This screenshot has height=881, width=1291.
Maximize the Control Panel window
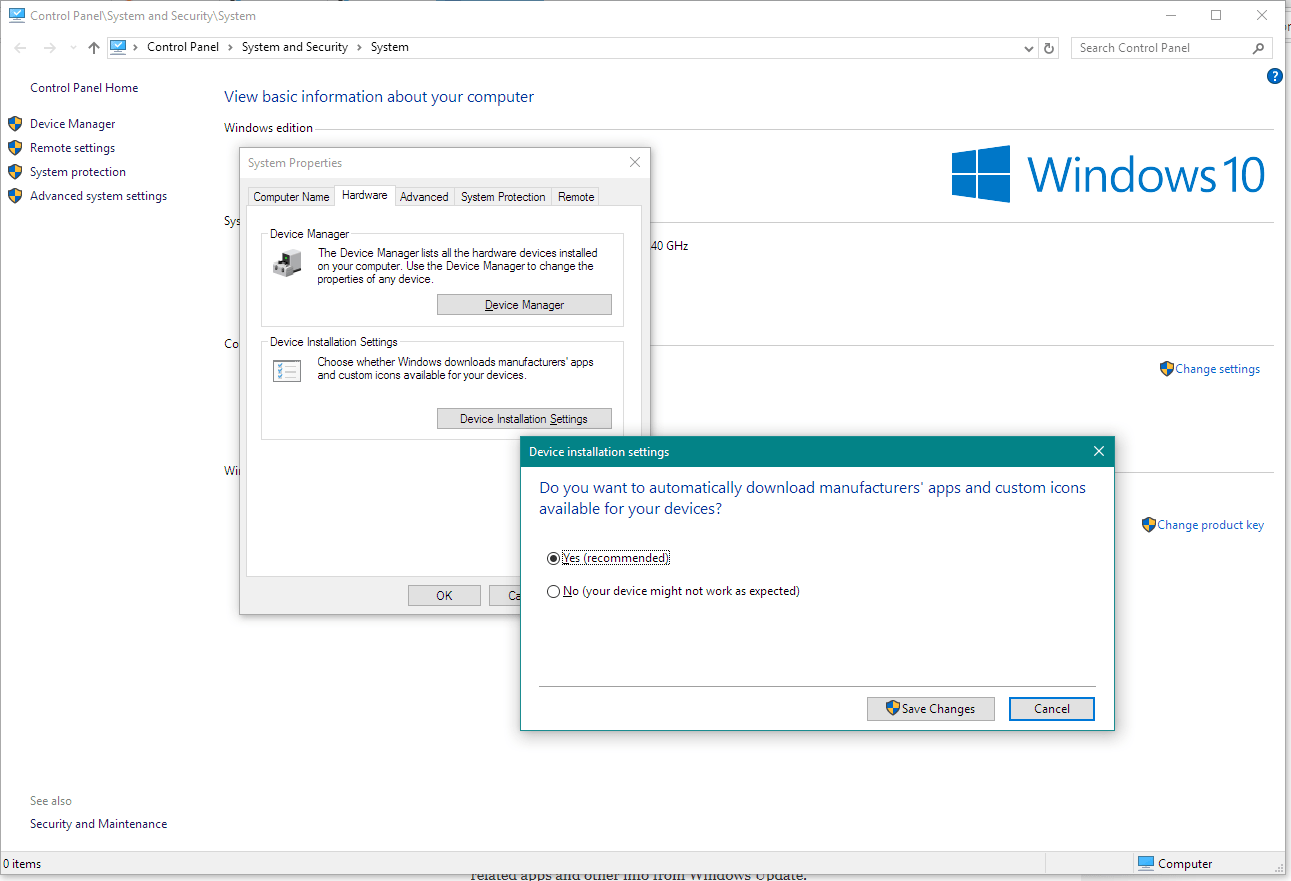coord(1216,15)
